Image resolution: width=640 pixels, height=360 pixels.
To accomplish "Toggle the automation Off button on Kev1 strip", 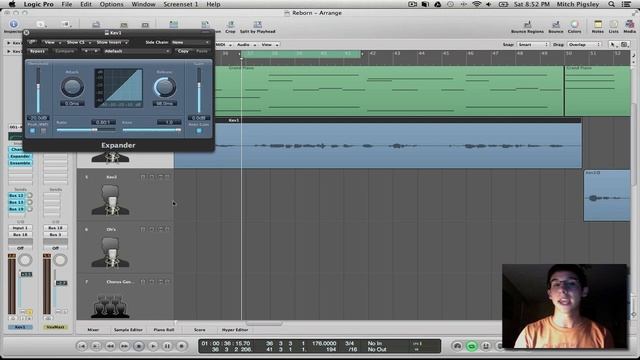I will 20,248.
